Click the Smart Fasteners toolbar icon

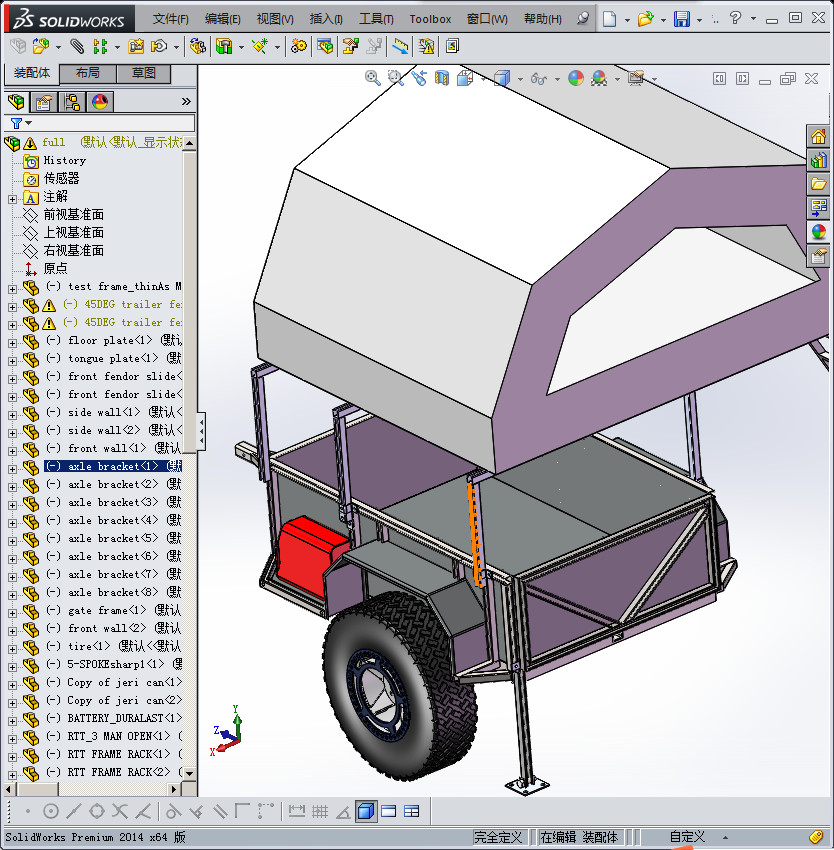click(136, 47)
